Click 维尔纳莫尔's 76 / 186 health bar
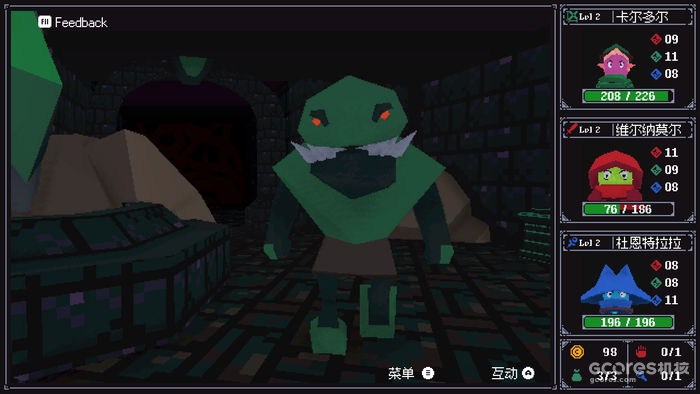 coord(628,209)
